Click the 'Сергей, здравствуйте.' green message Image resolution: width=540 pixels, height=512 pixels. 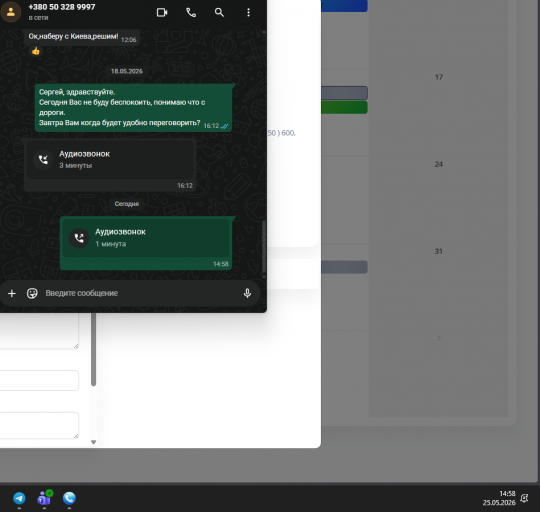133,107
